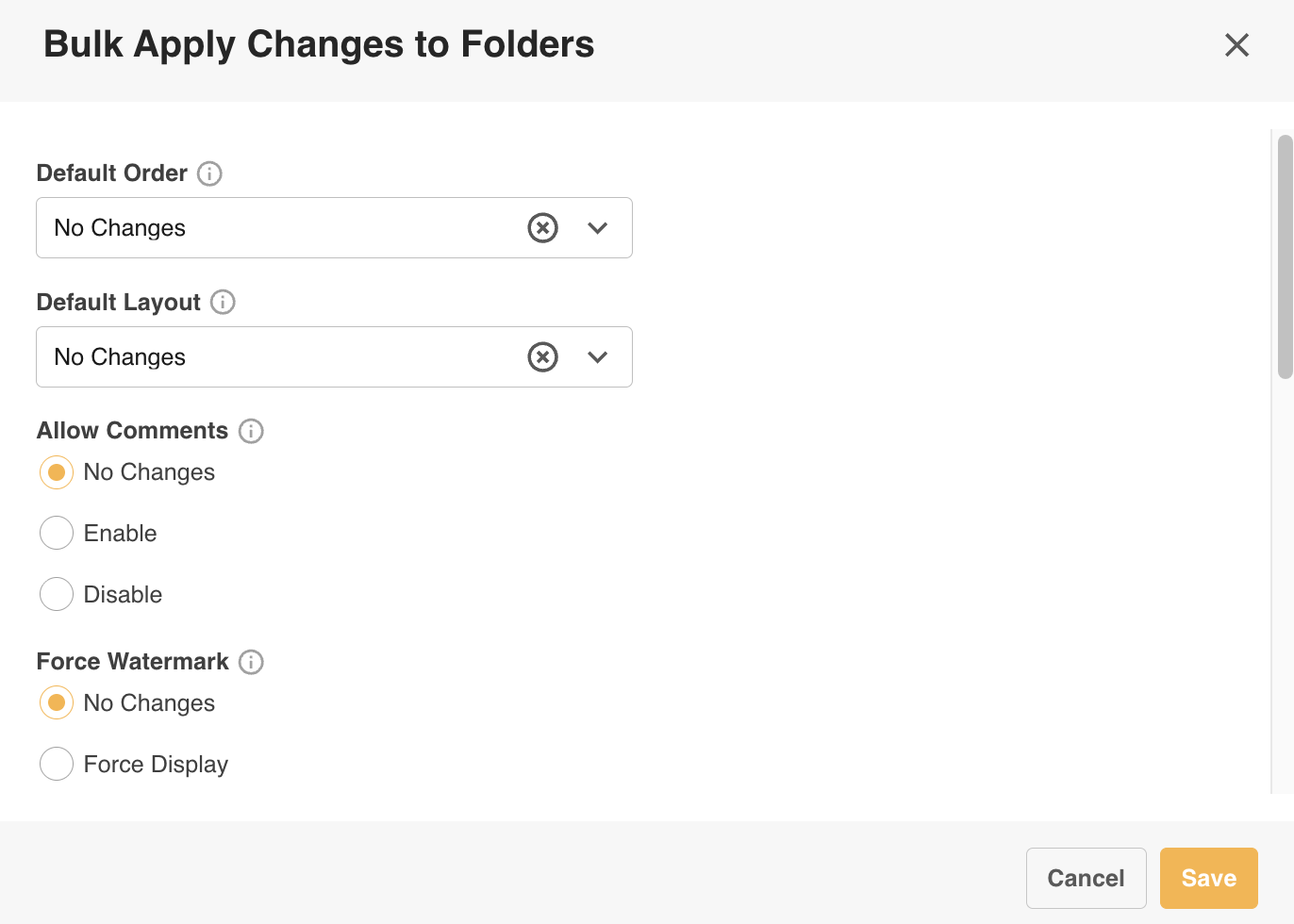This screenshot has height=924, width=1294.
Task: Click the info icon beside Force Watermark
Action: [x=251, y=662]
